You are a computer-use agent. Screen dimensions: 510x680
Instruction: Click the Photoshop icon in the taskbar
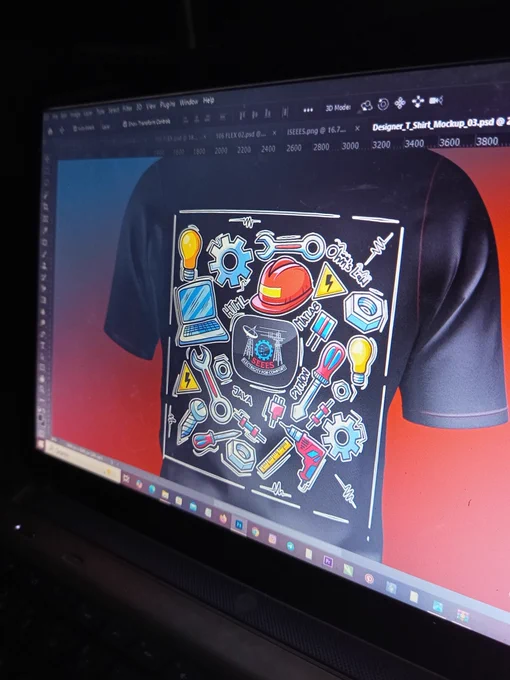239,524
